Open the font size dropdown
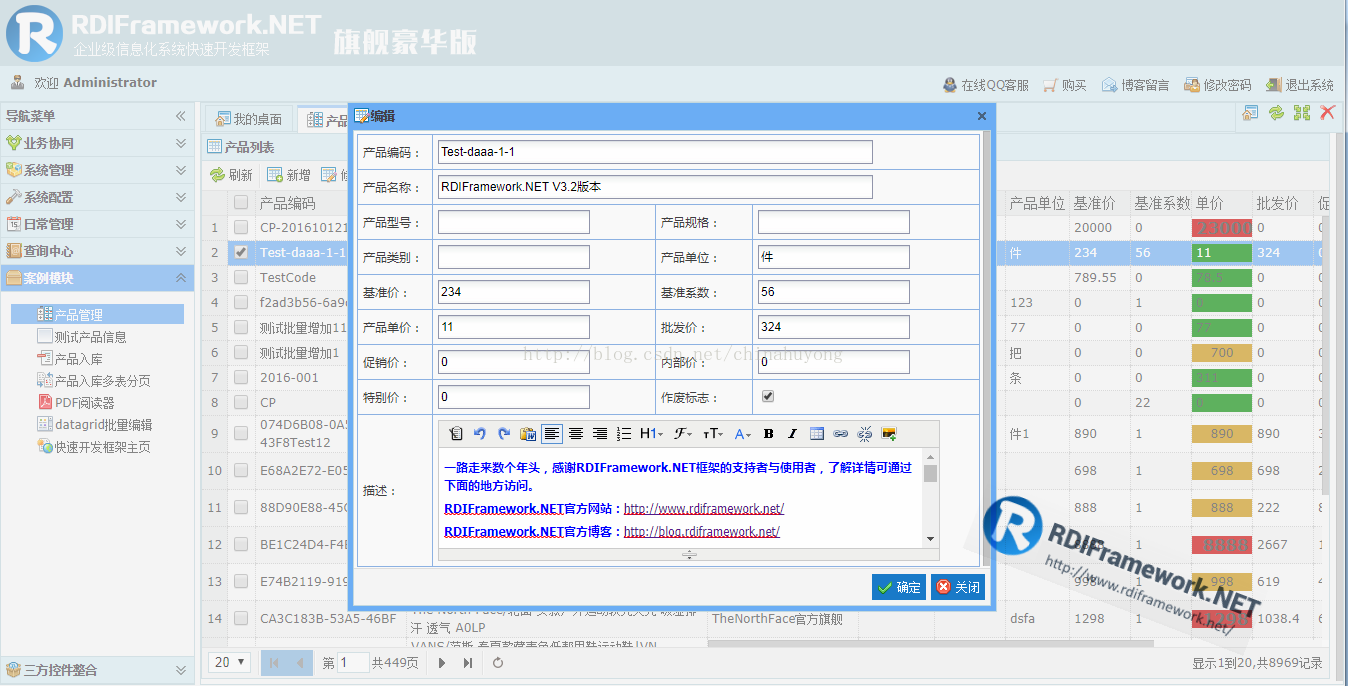This screenshot has height=686, width=1348. (714, 433)
